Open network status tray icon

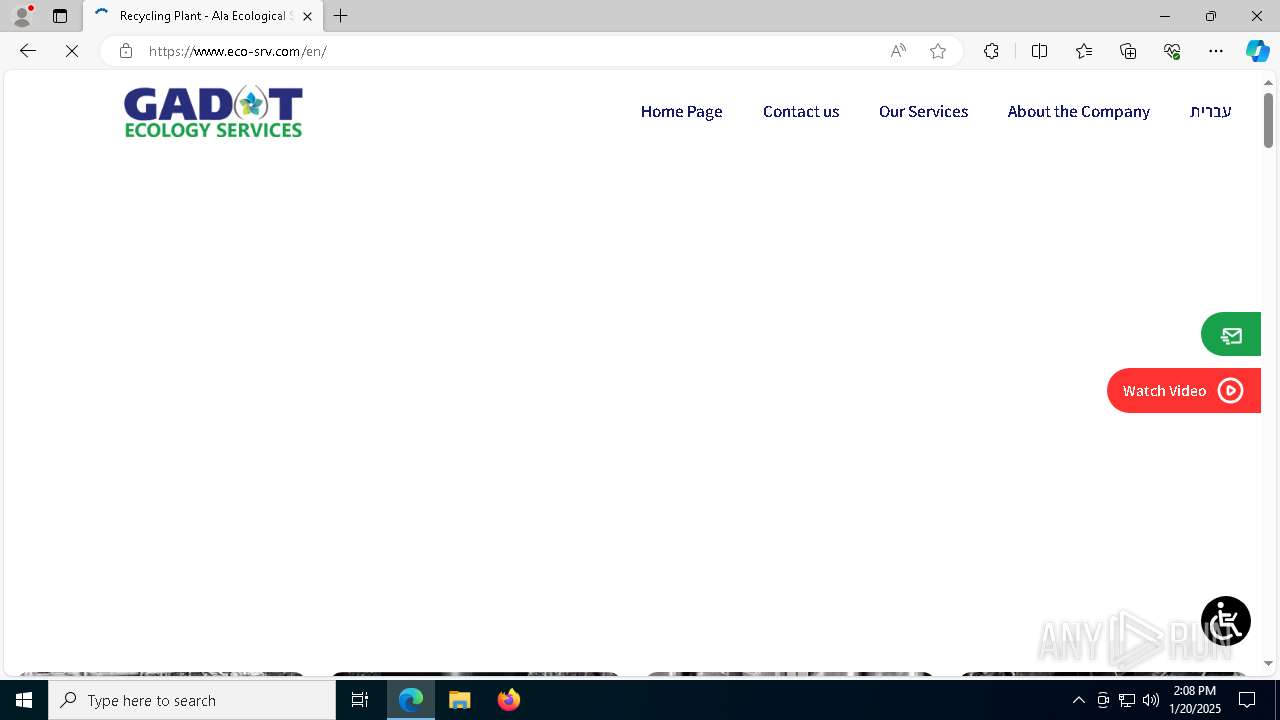(1127, 700)
